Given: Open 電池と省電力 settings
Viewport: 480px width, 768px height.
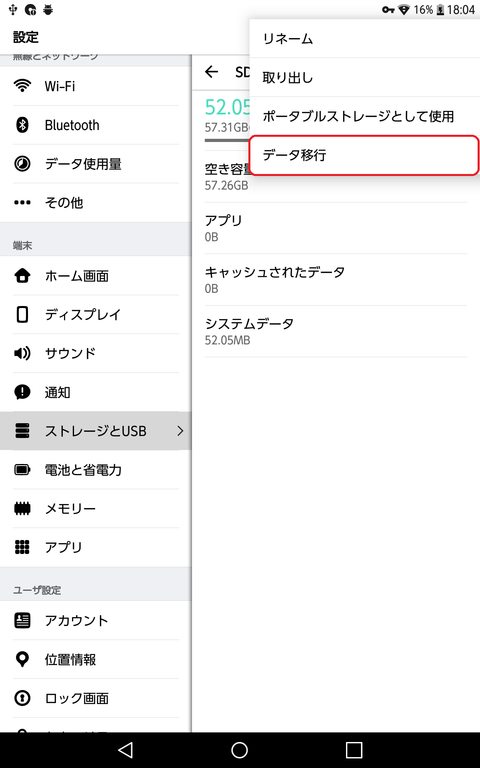Looking at the screenshot, I should [x=96, y=470].
